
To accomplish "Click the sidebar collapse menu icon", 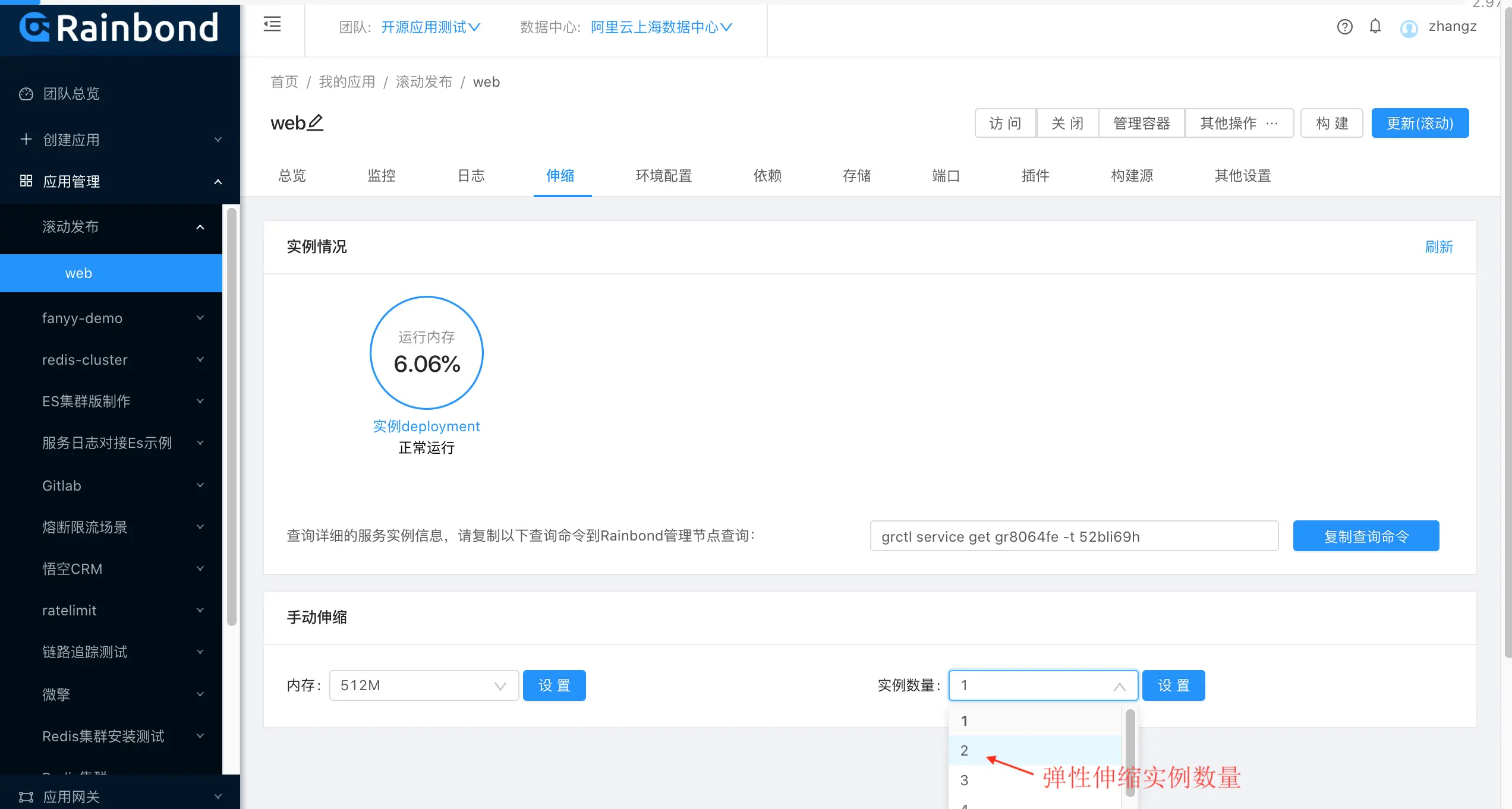I will tap(272, 25).
